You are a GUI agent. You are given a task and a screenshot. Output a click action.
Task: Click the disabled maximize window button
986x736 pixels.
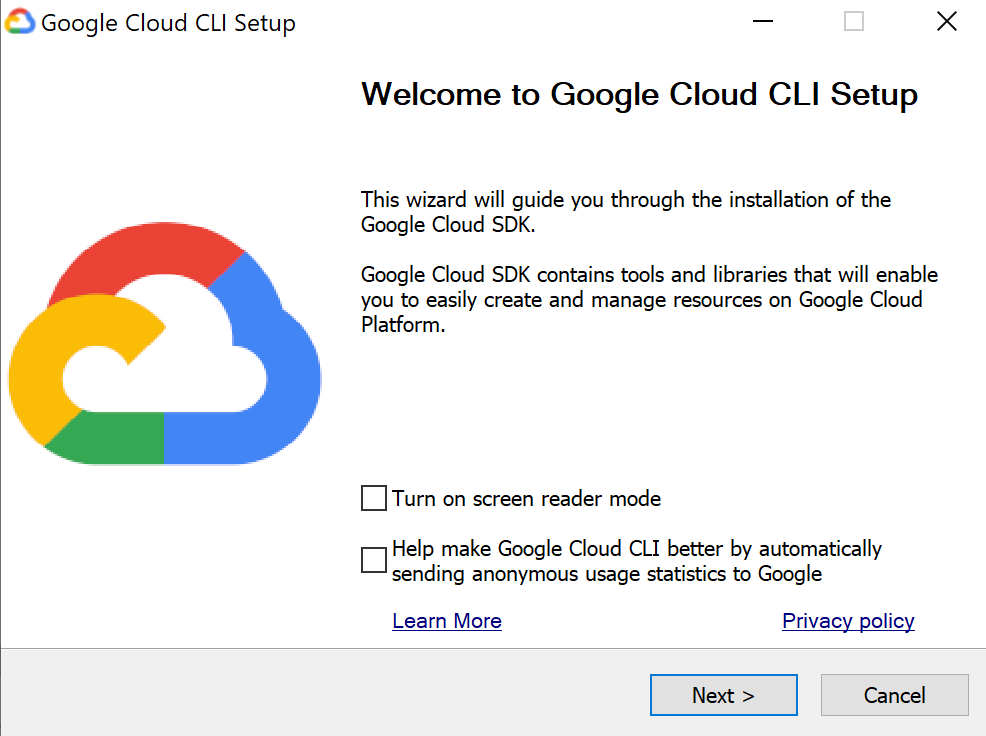[x=853, y=21]
